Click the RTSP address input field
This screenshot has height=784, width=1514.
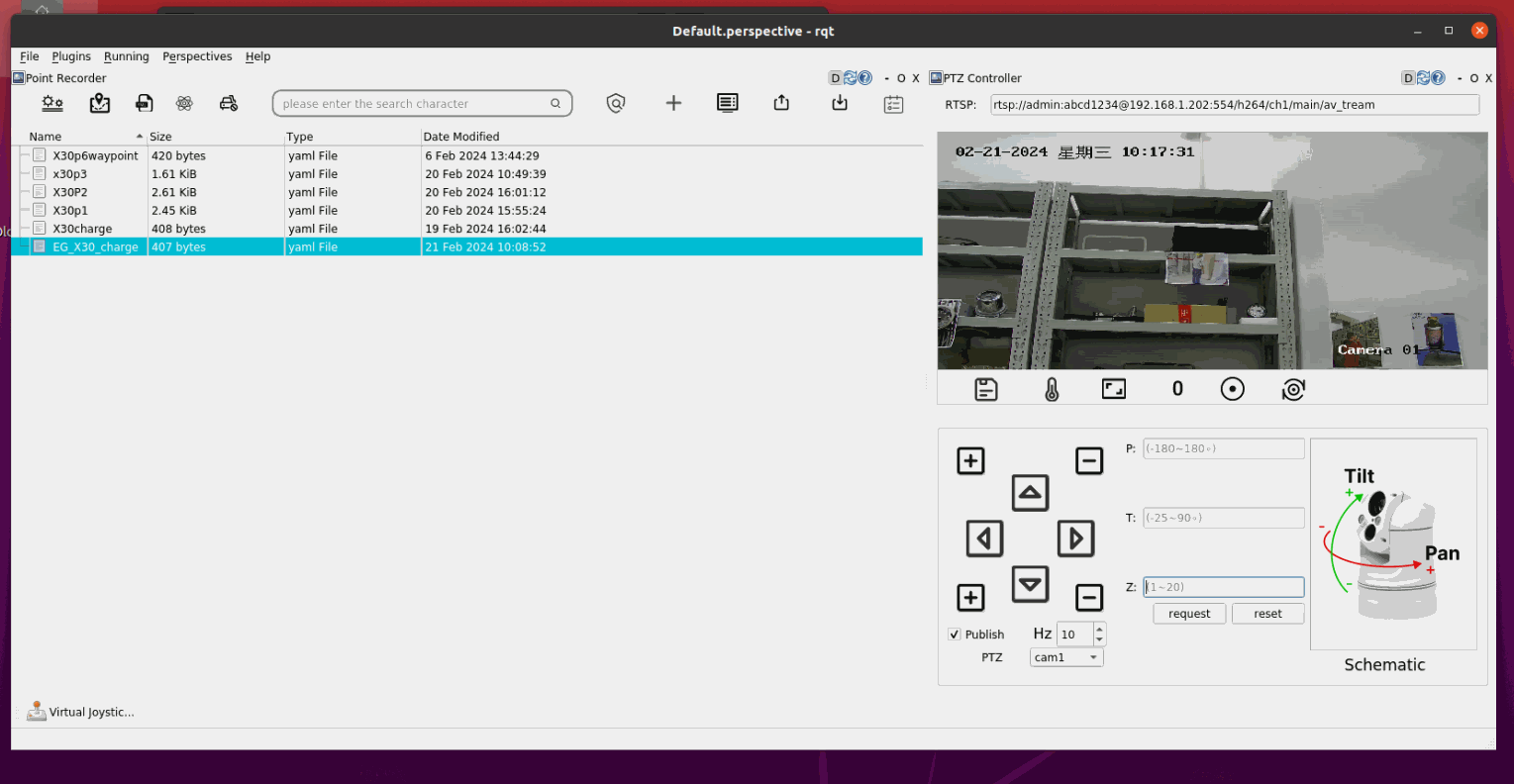pyautogui.click(x=1234, y=105)
